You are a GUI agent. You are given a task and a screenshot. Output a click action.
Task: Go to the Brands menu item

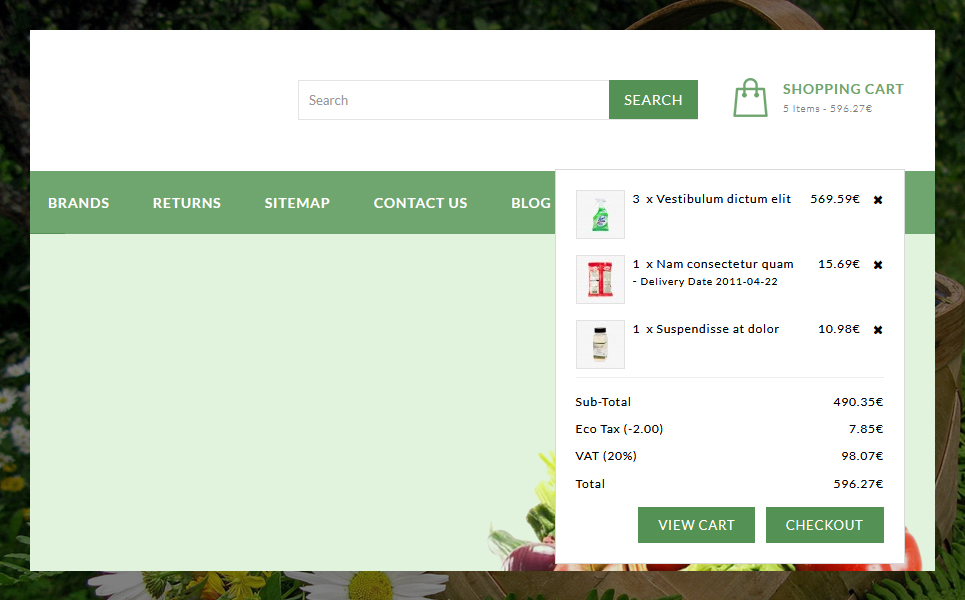[79, 203]
